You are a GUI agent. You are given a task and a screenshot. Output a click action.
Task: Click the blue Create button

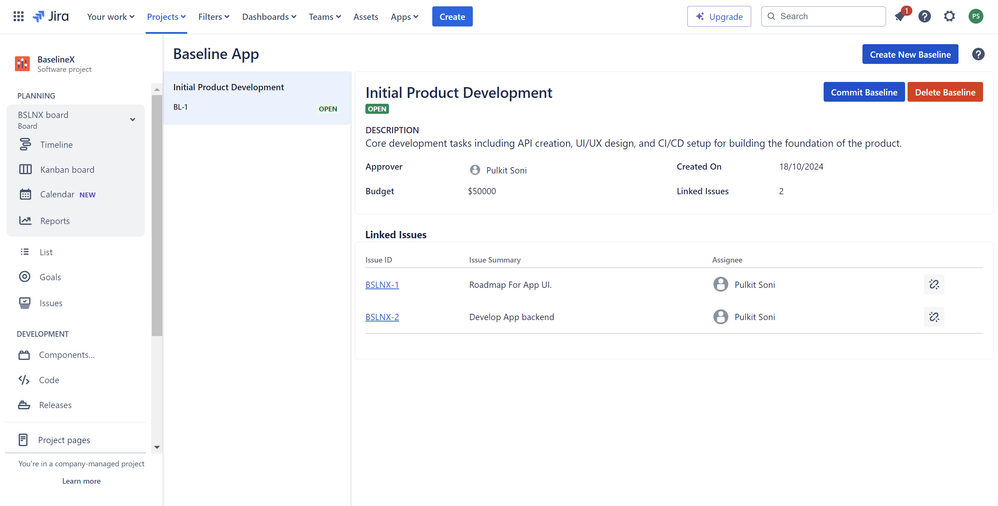pos(452,17)
